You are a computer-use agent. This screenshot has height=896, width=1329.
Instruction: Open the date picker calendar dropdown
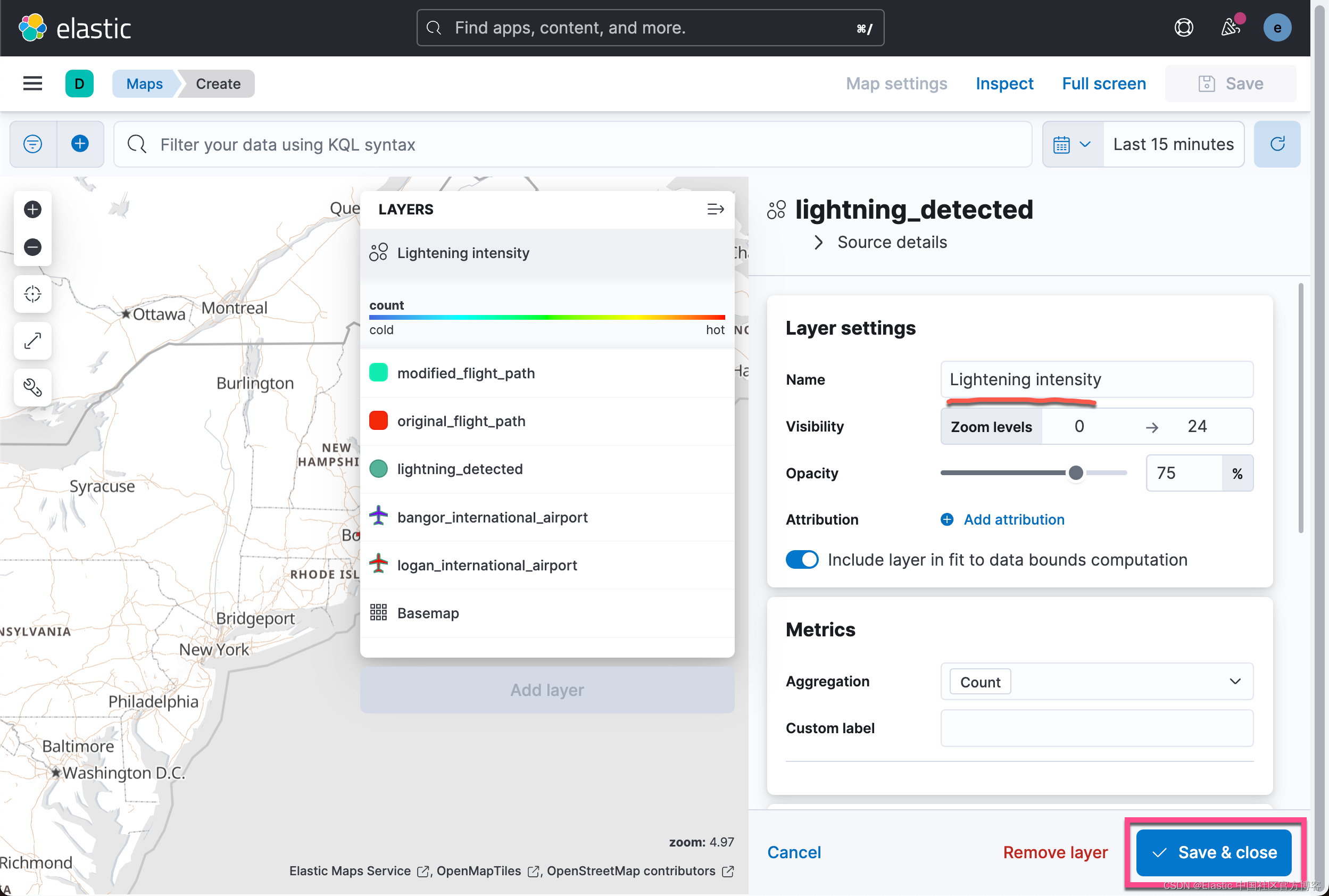[1073, 144]
